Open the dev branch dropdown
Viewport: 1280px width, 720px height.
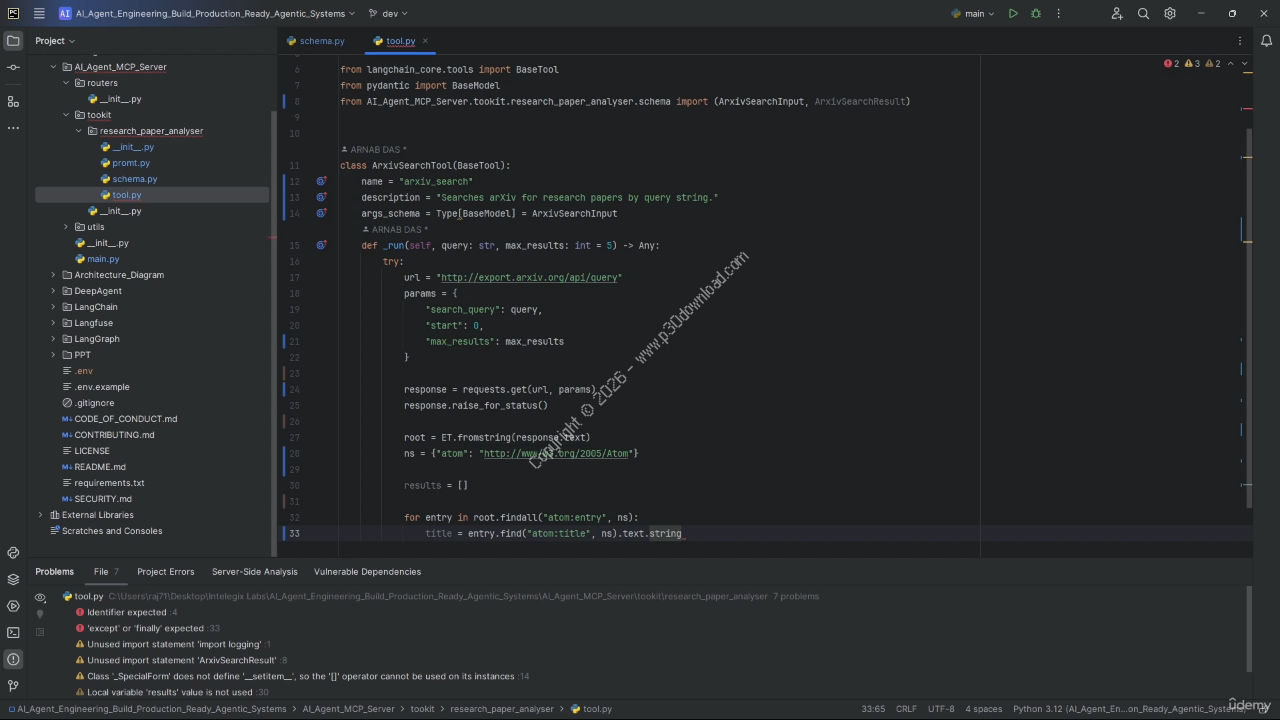click(388, 14)
